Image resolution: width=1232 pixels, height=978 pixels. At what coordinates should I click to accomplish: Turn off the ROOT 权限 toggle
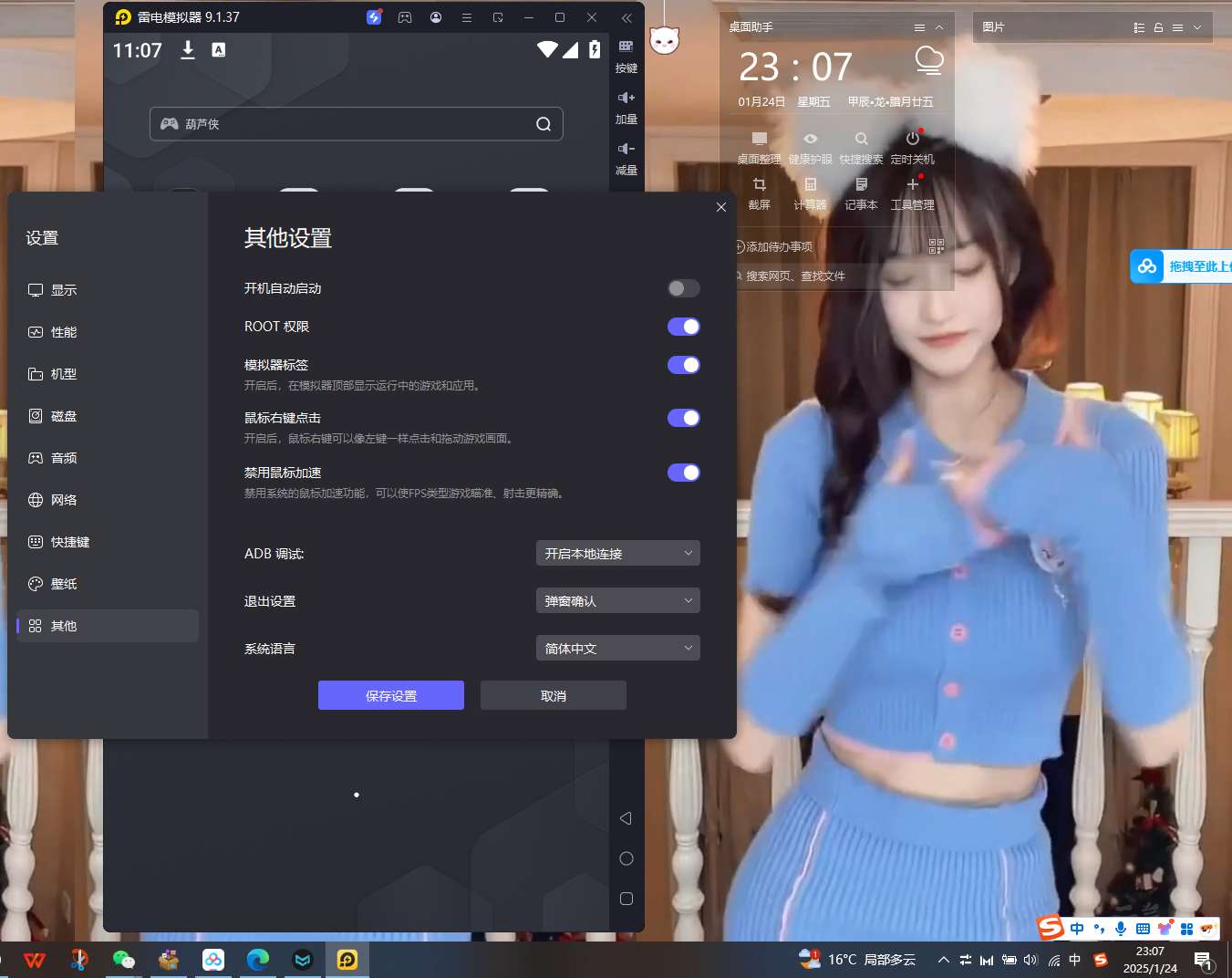(683, 327)
